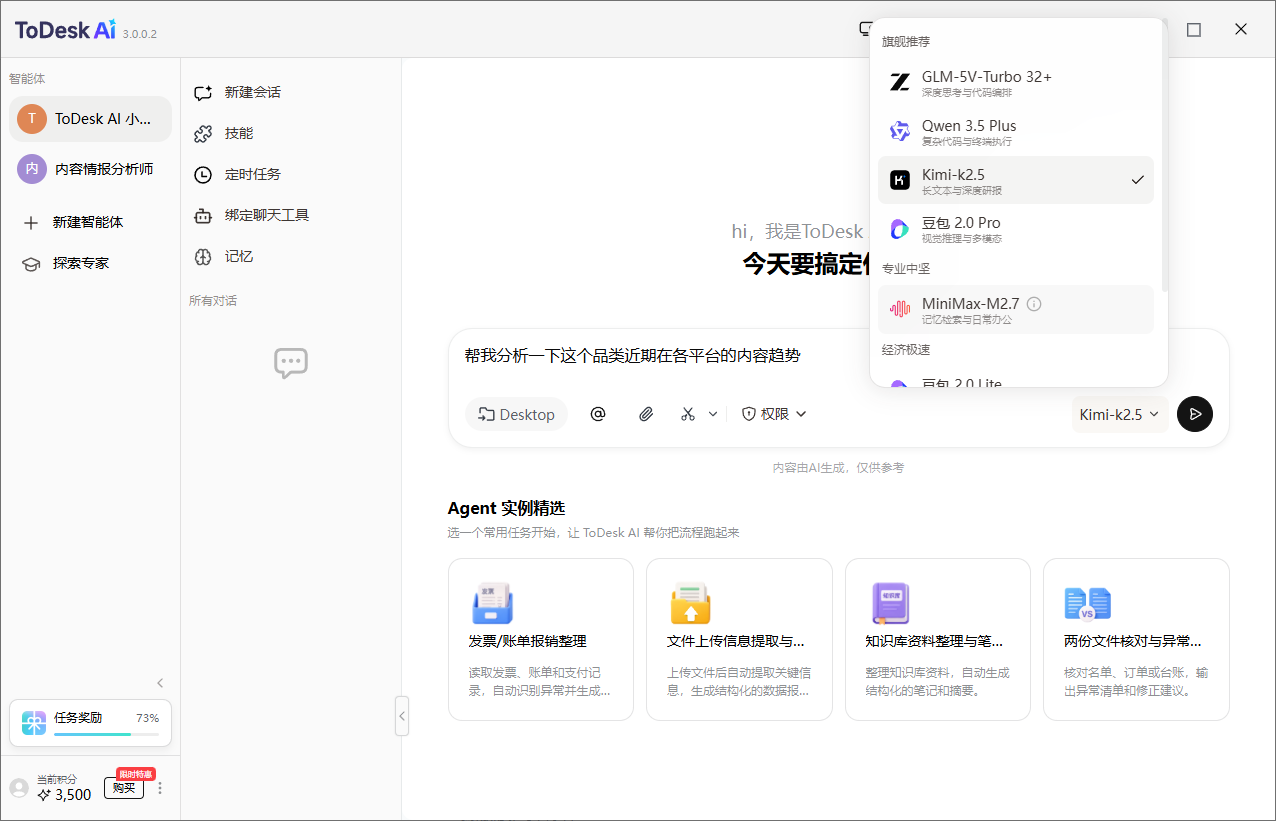Close the ToDesk AI window
The width and height of the screenshot is (1276, 821).
[x=1241, y=29]
